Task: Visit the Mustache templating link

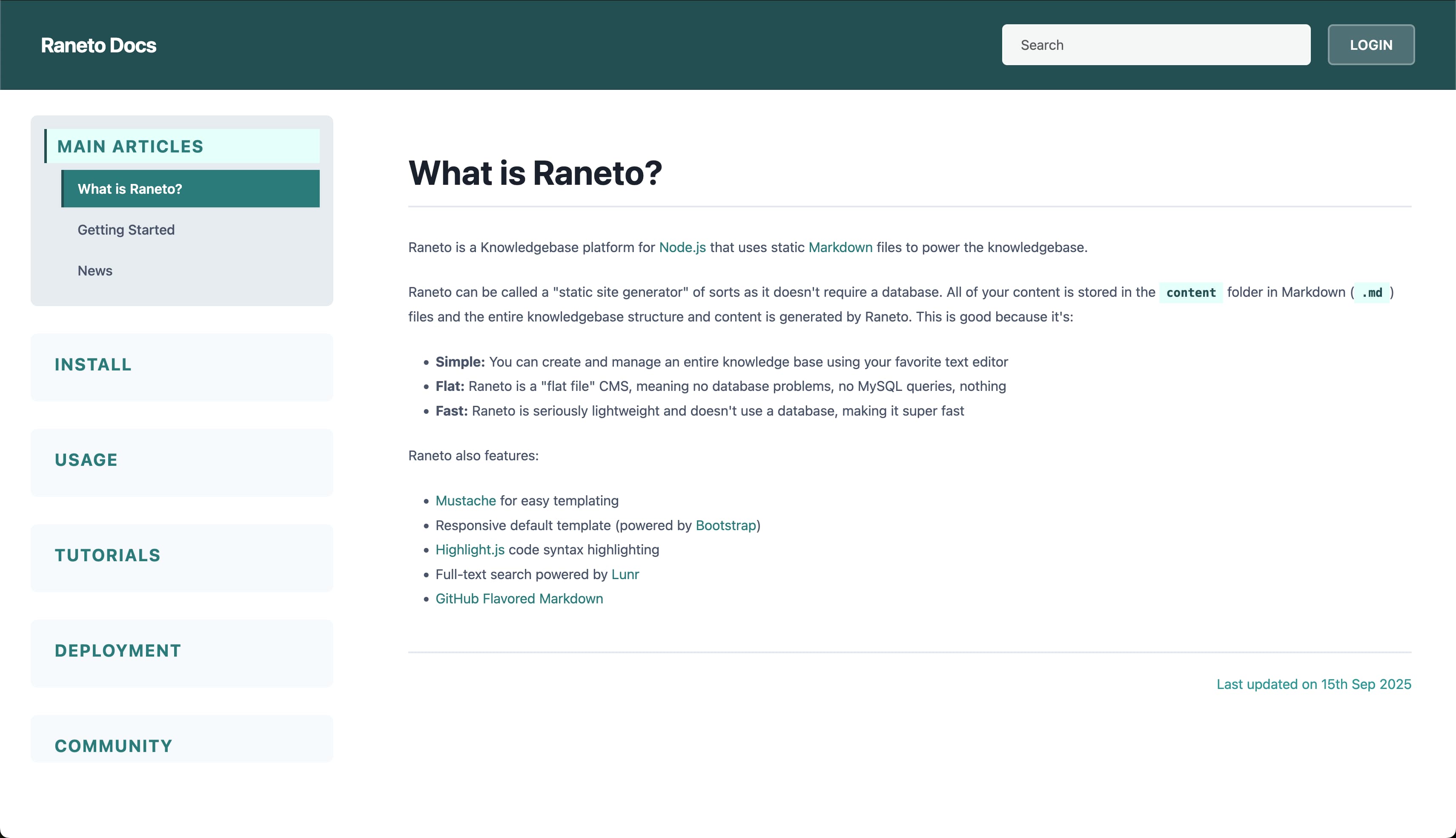Action: 465,501
